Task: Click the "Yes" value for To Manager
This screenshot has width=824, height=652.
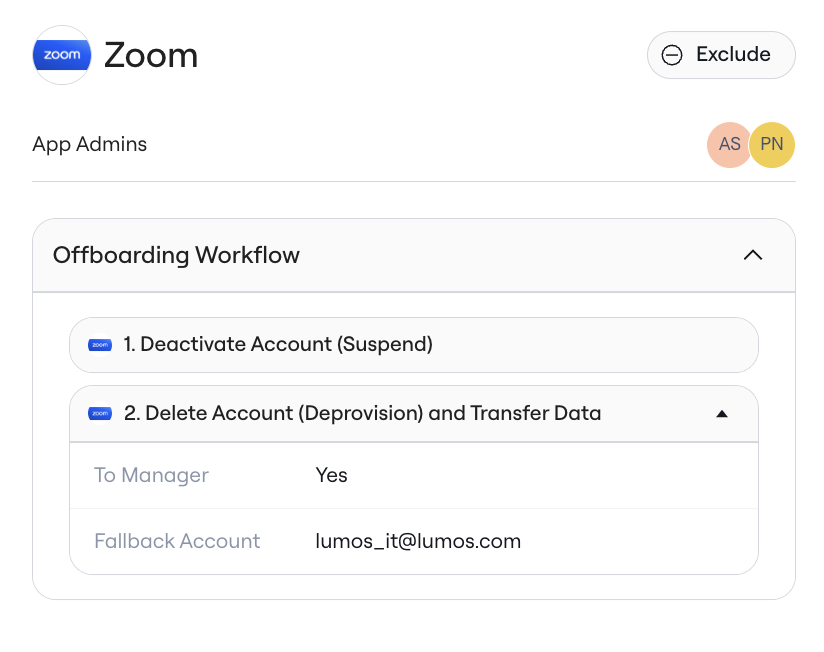Action: 331,475
